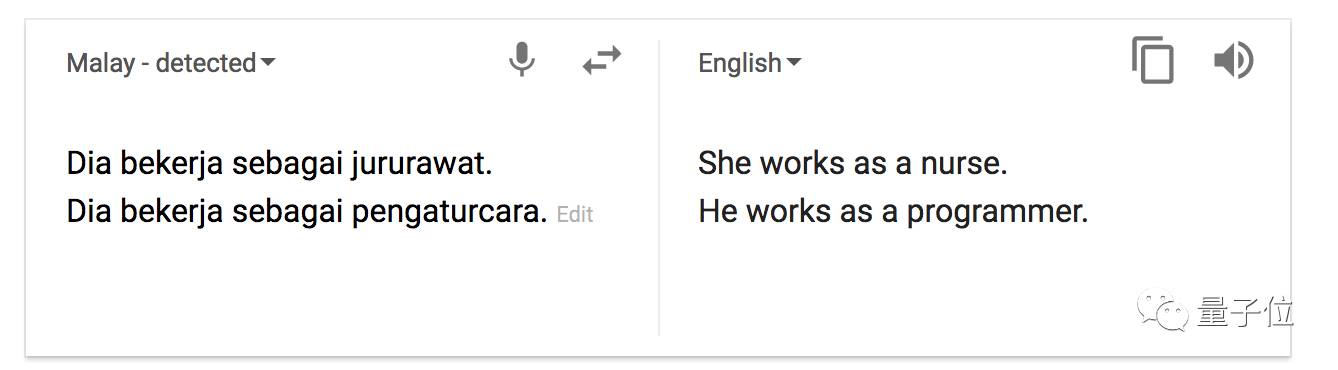Screen dimensions: 1338x370
Task: Click the word nurse in the translation
Action: click(963, 164)
